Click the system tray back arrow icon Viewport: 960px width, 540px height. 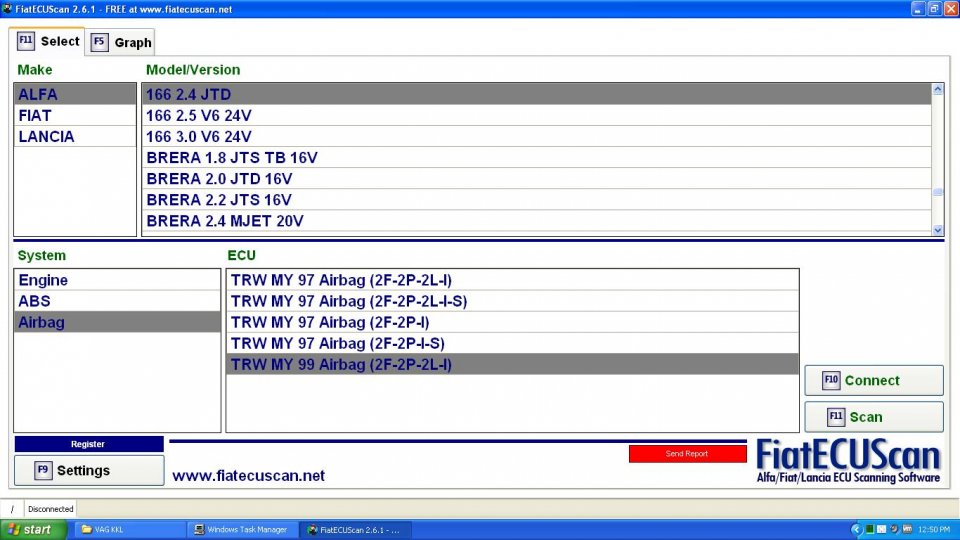pos(856,529)
